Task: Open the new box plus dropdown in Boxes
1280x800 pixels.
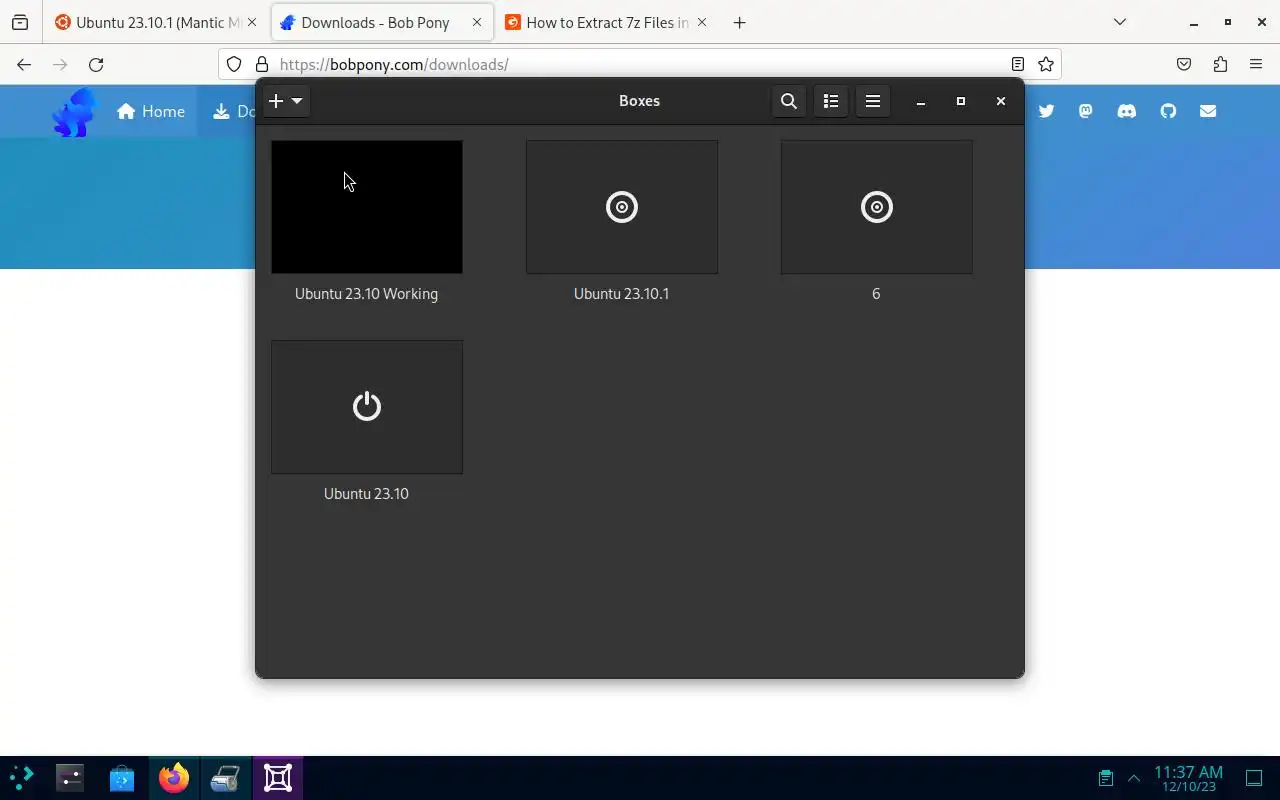Action: (x=286, y=101)
